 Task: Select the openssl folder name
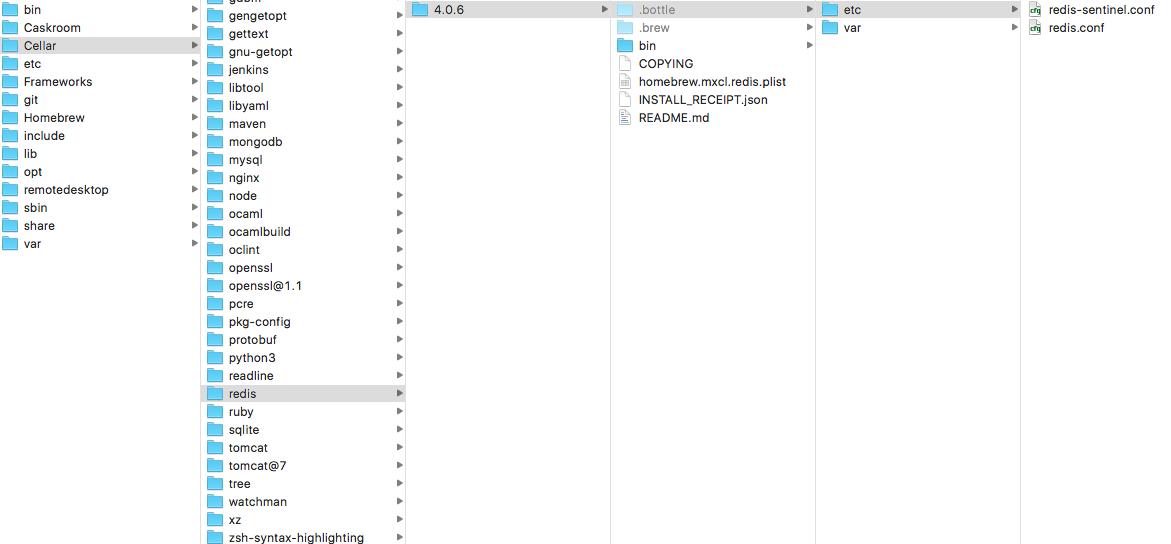pos(251,268)
